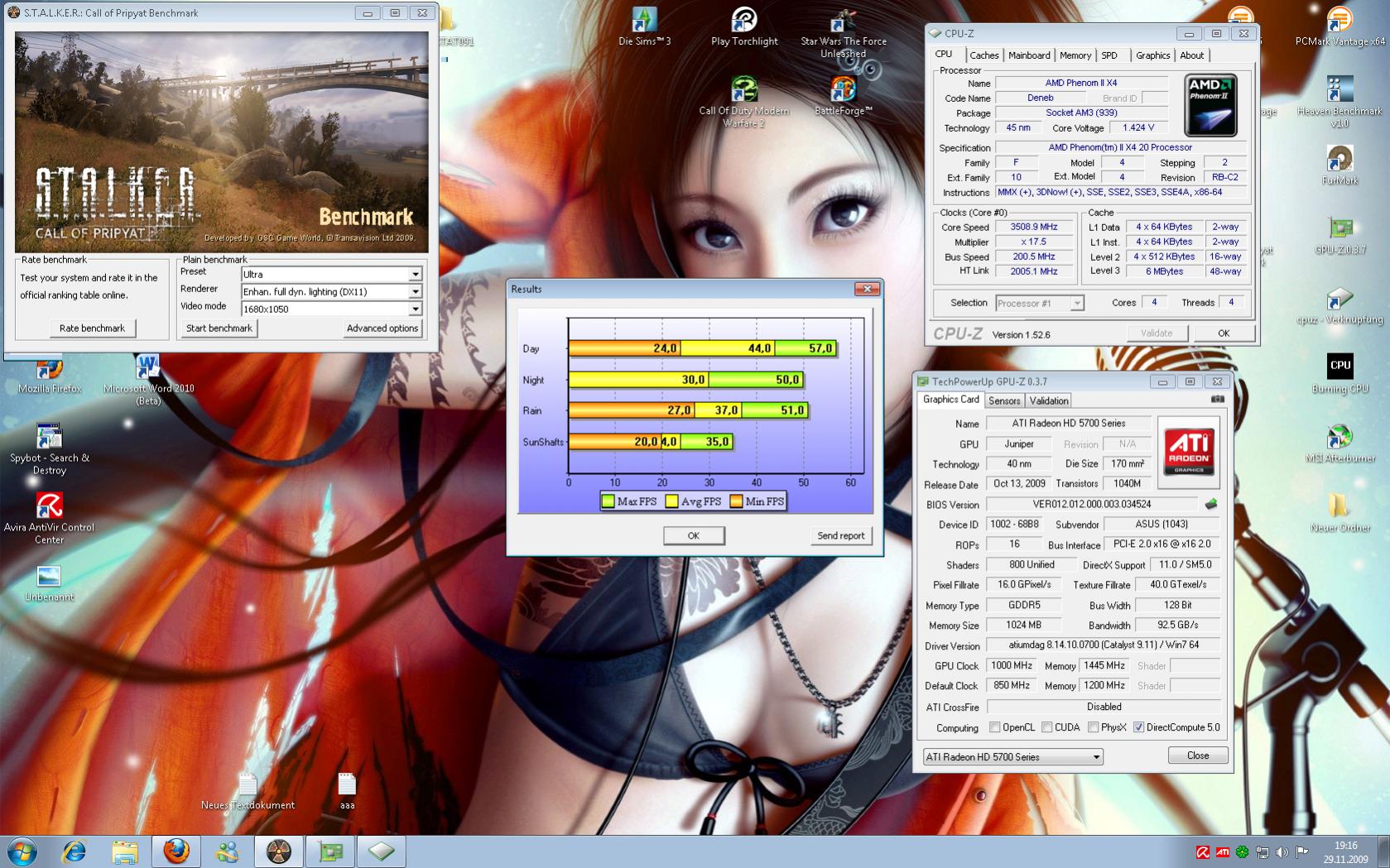The width and height of the screenshot is (1390, 868).
Task: Toggle the DirectCompute 5.0 checkbox
Action: pos(1139,727)
